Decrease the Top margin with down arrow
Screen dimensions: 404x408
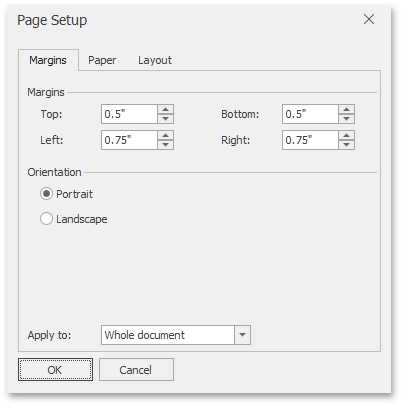(x=165, y=118)
